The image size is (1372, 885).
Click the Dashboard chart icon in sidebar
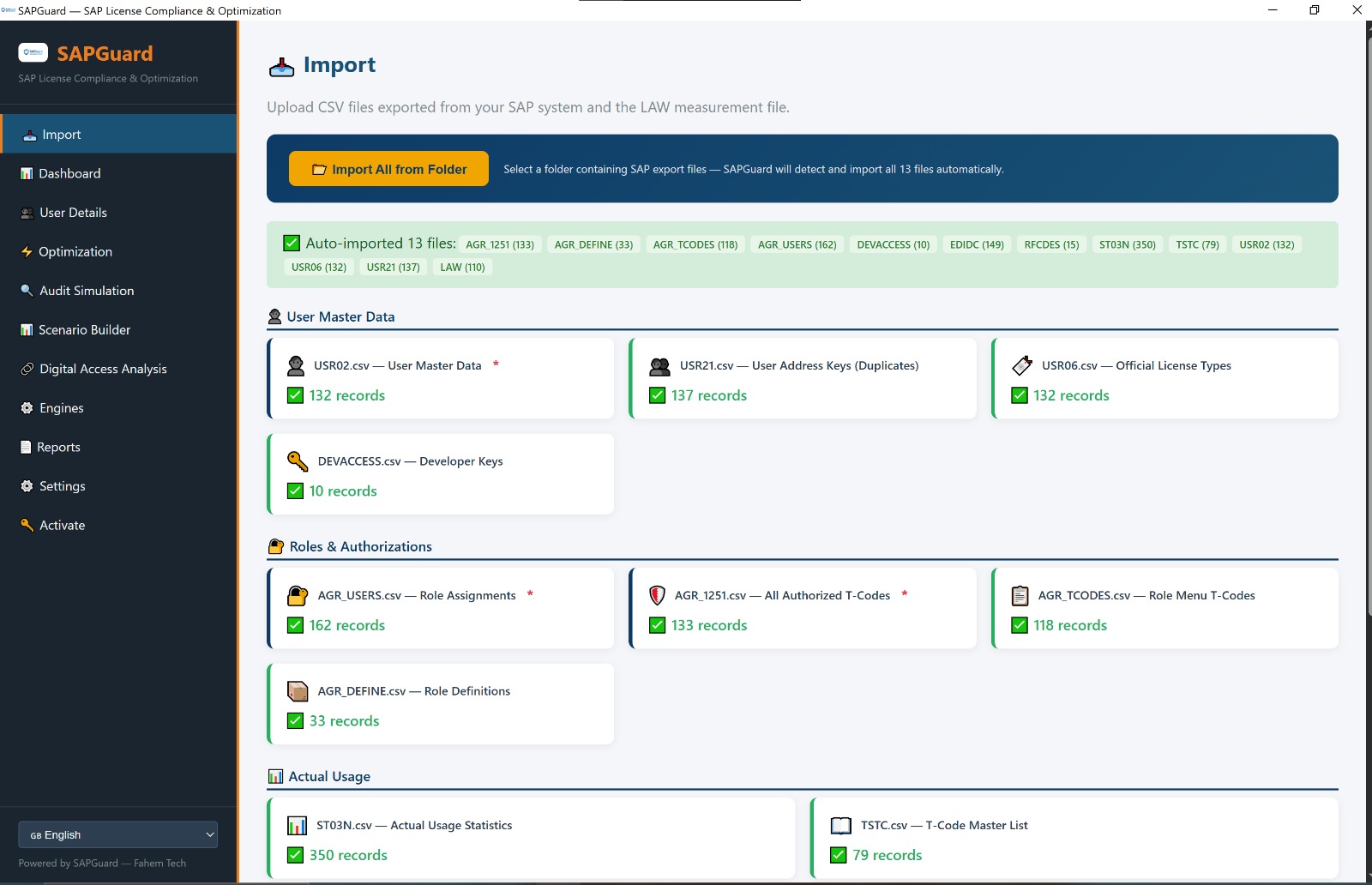pos(27,173)
